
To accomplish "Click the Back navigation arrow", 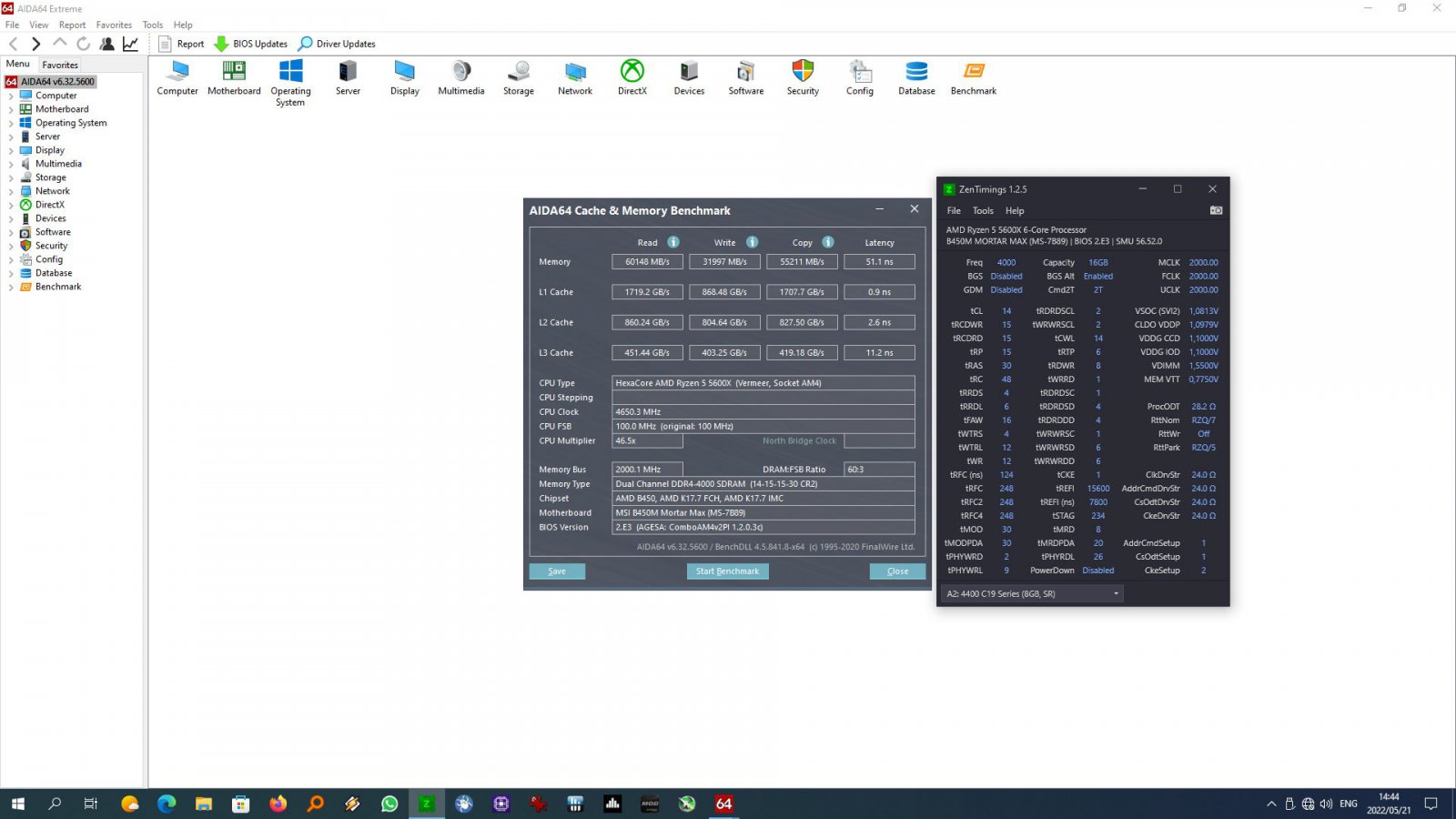I will [x=14, y=44].
